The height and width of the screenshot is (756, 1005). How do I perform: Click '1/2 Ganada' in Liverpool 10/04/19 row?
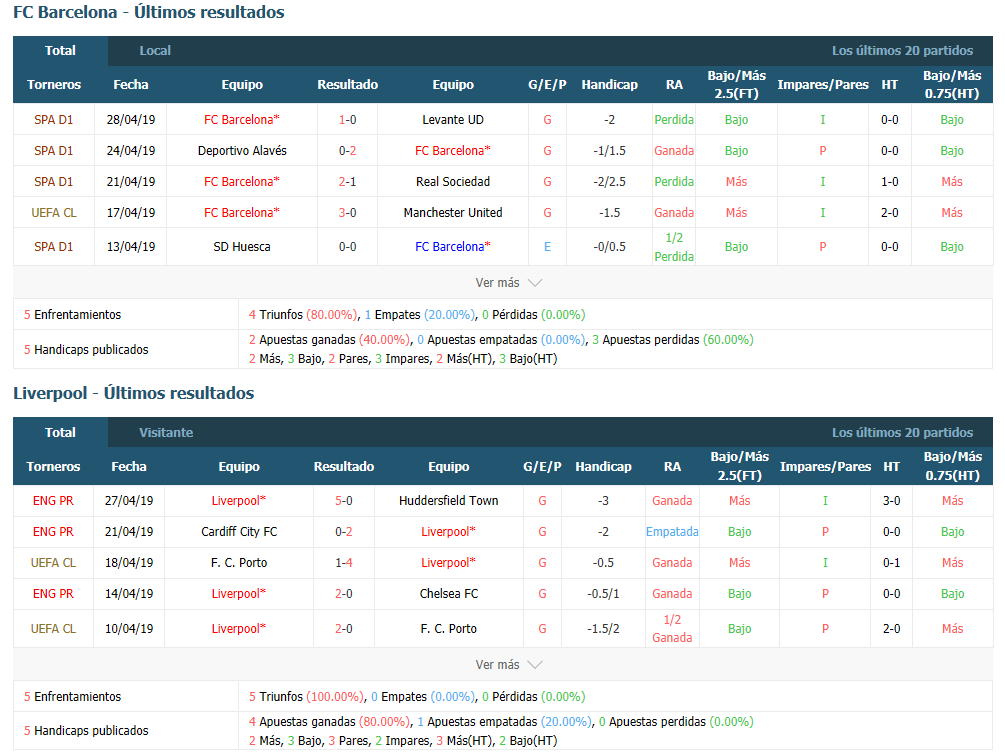[x=672, y=629]
